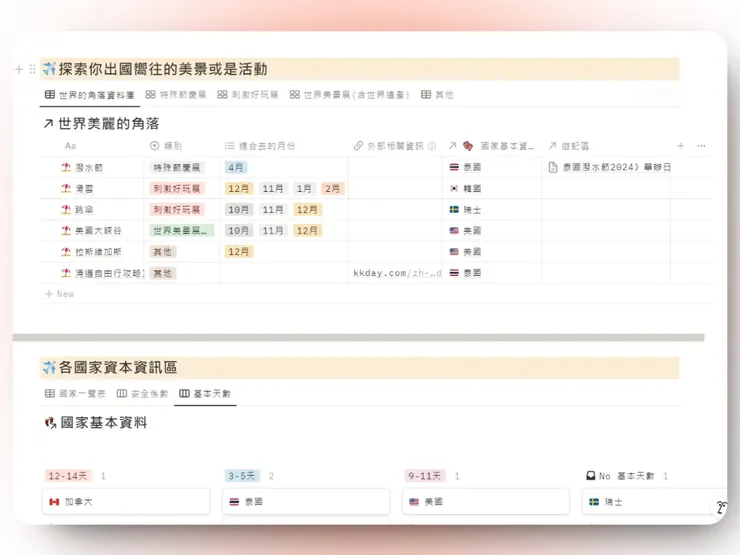
Task: Click the flag icon in the 跳傘 row
Action: tap(454, 210)
